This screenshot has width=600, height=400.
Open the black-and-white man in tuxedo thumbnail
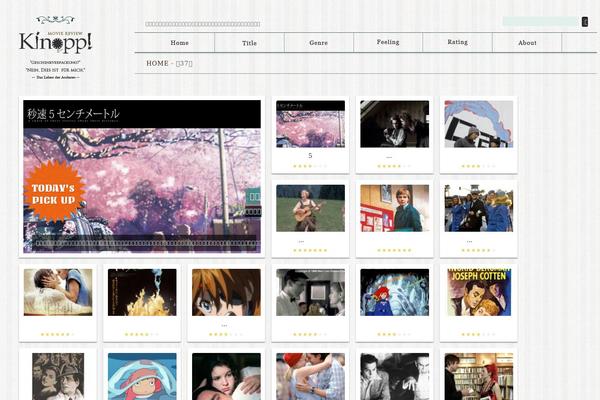310,292
